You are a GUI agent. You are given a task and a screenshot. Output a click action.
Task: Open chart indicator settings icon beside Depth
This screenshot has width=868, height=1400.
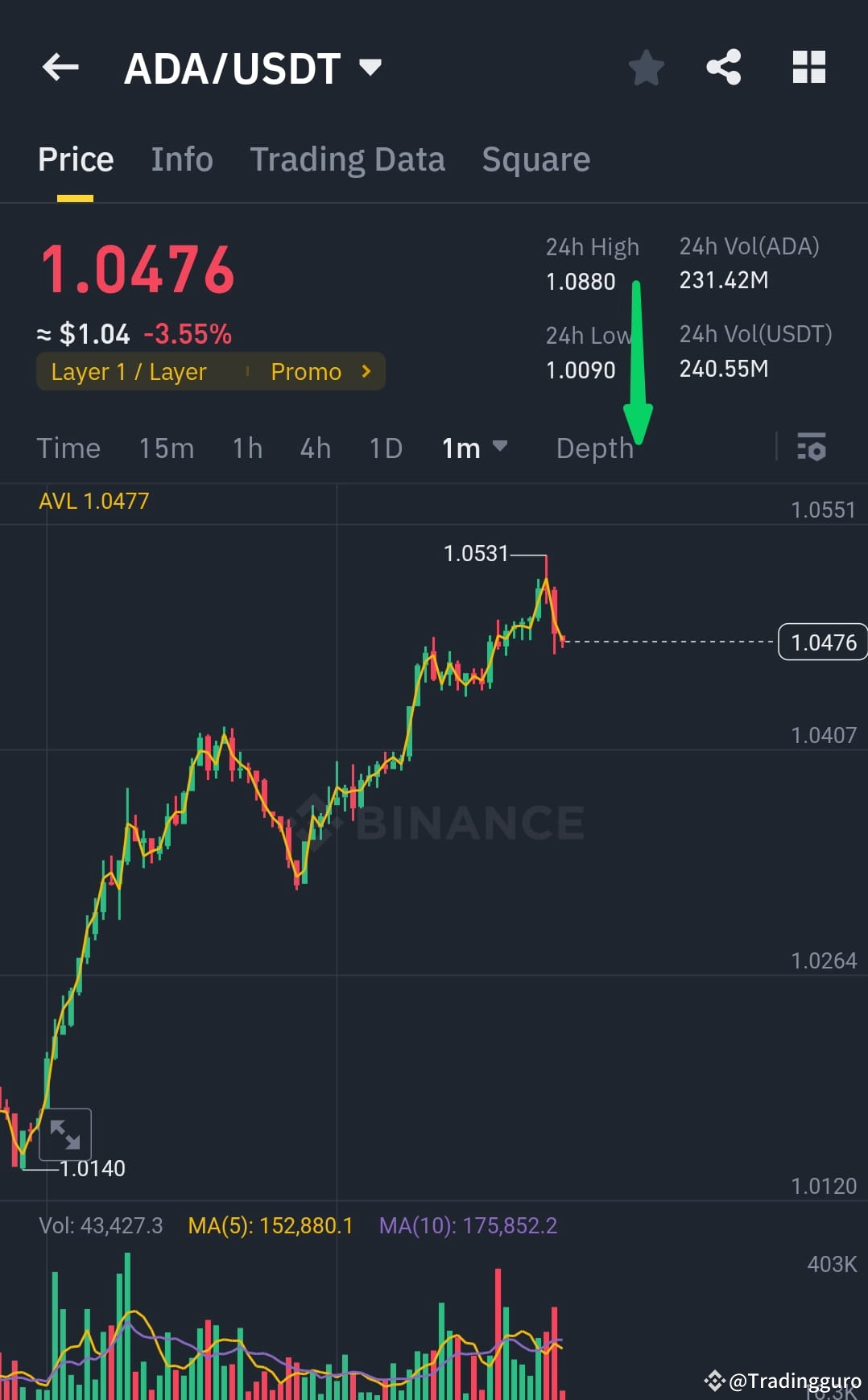(x=812, y=448)
